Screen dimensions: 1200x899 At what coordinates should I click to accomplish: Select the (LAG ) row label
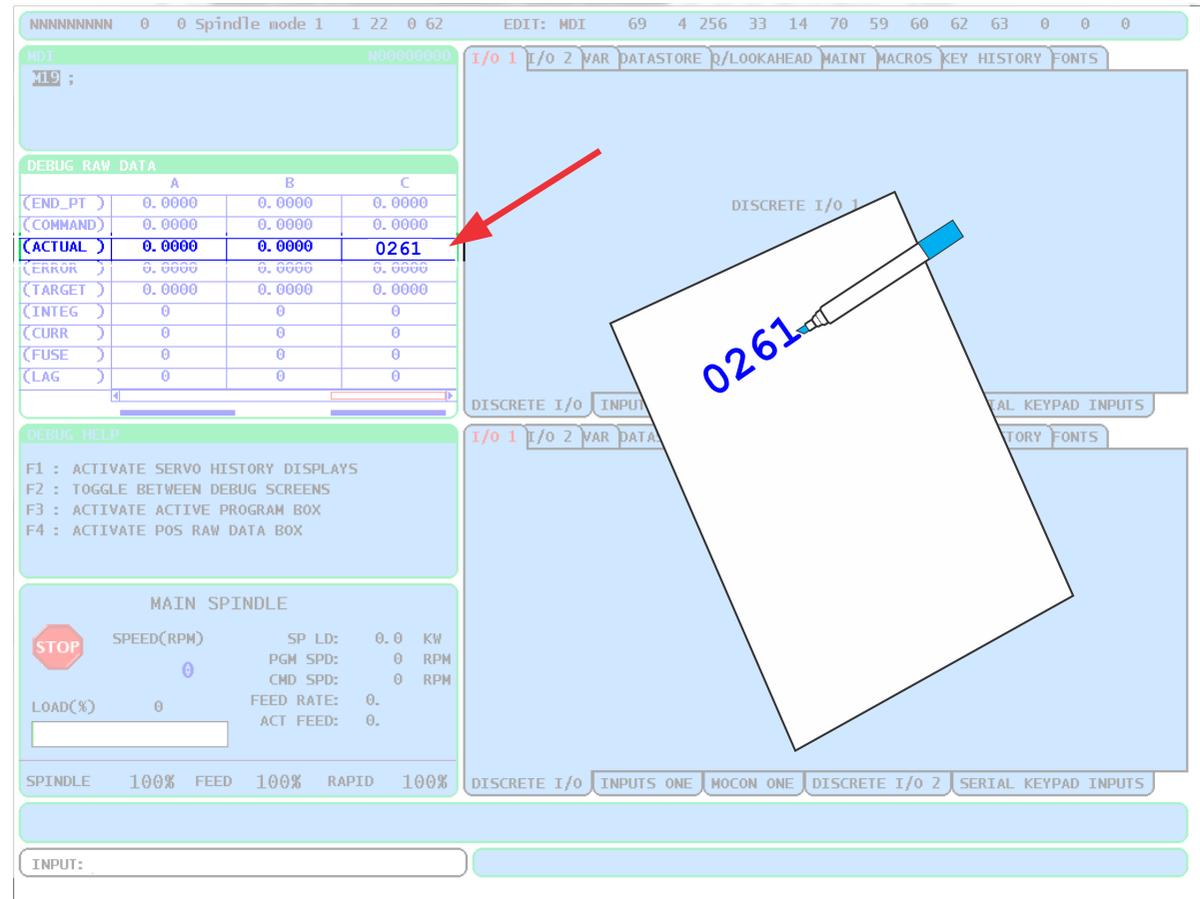[x=65, y=377]
